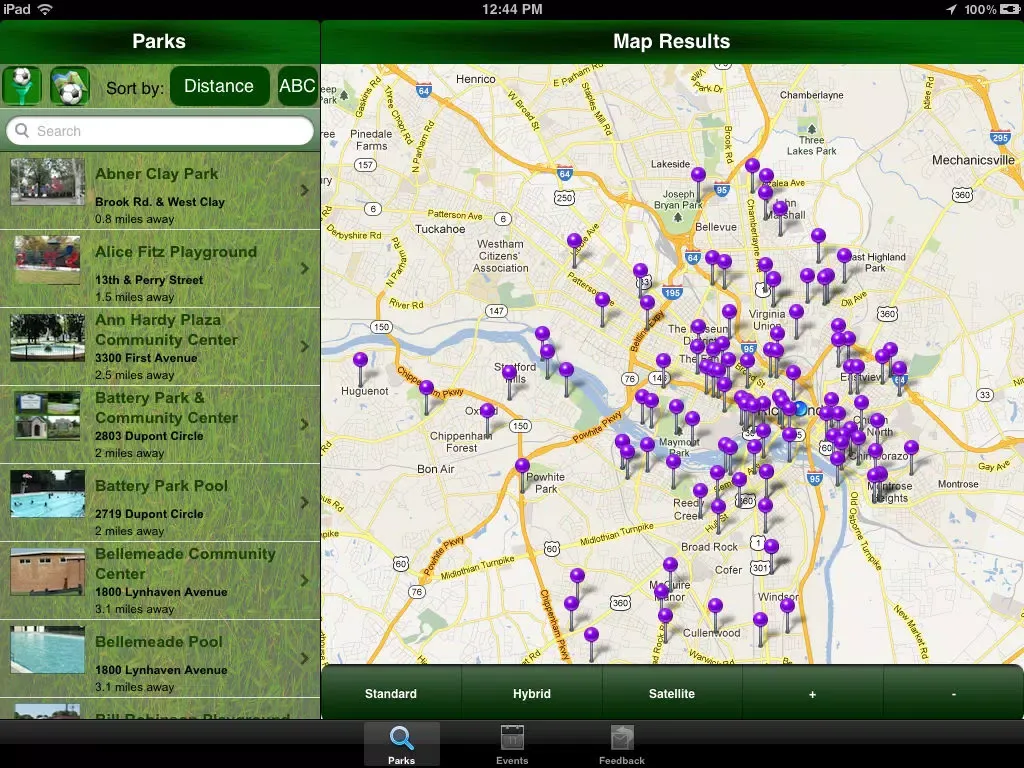Expand Bellemeade Community Center chevron
Image resolution: width=1024 pixels, height=768 pixels.
click(305, 580)
